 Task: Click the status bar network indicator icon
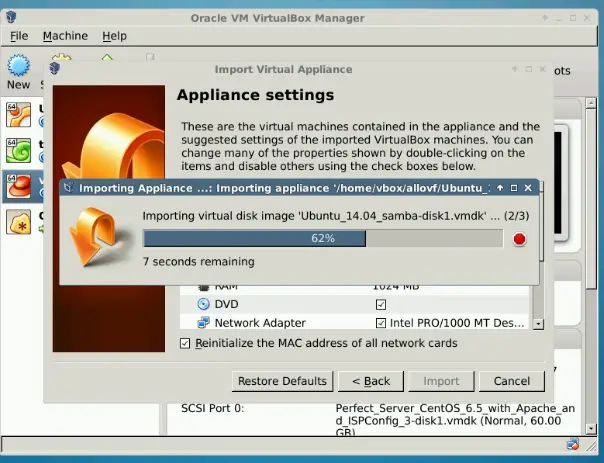(x=573, y=445)
